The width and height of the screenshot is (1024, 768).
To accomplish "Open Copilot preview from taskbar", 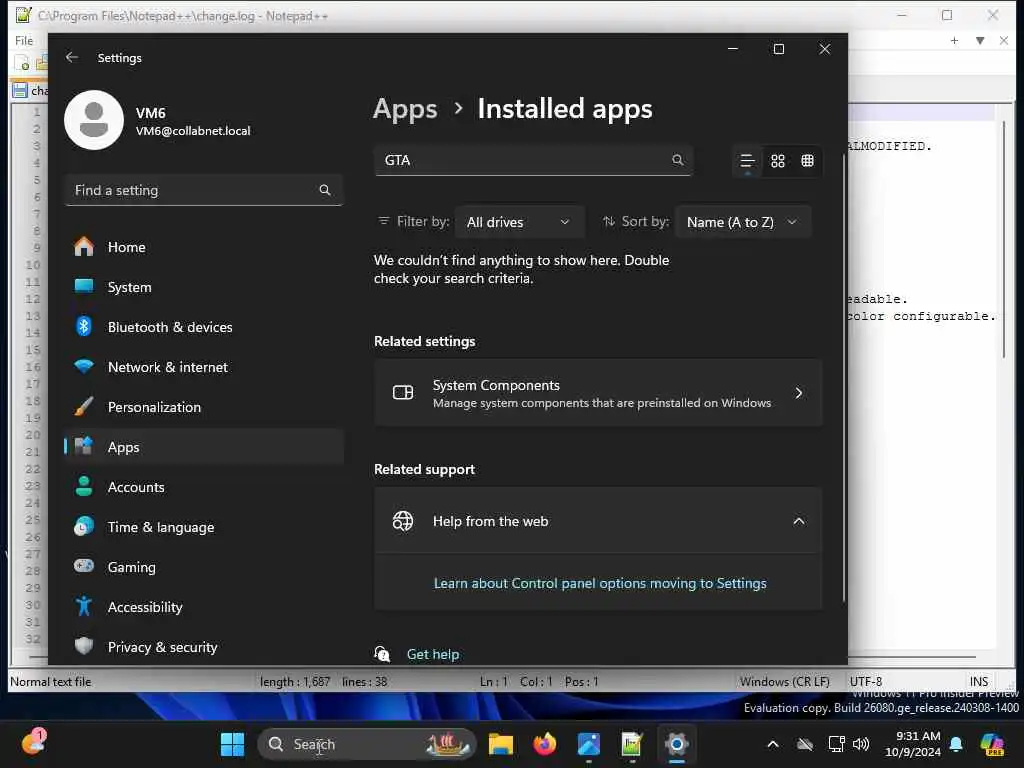I will (x=991, y=744).
